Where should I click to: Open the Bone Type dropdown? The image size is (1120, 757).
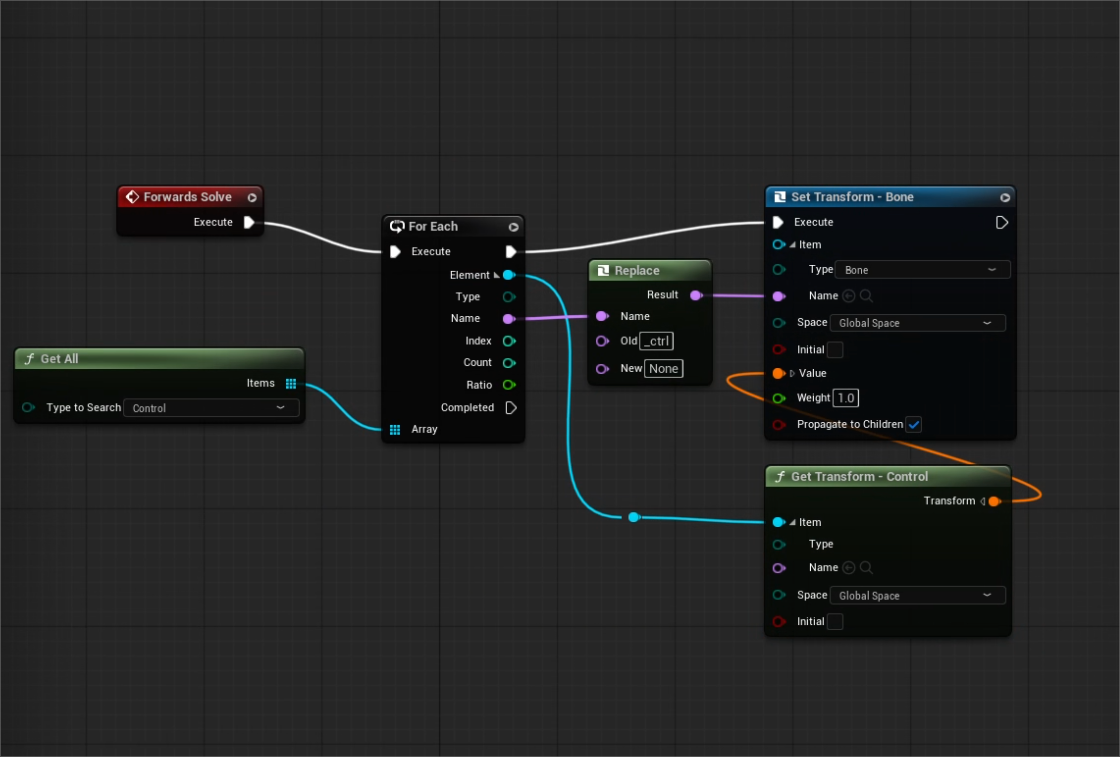(x=922, y=270)
